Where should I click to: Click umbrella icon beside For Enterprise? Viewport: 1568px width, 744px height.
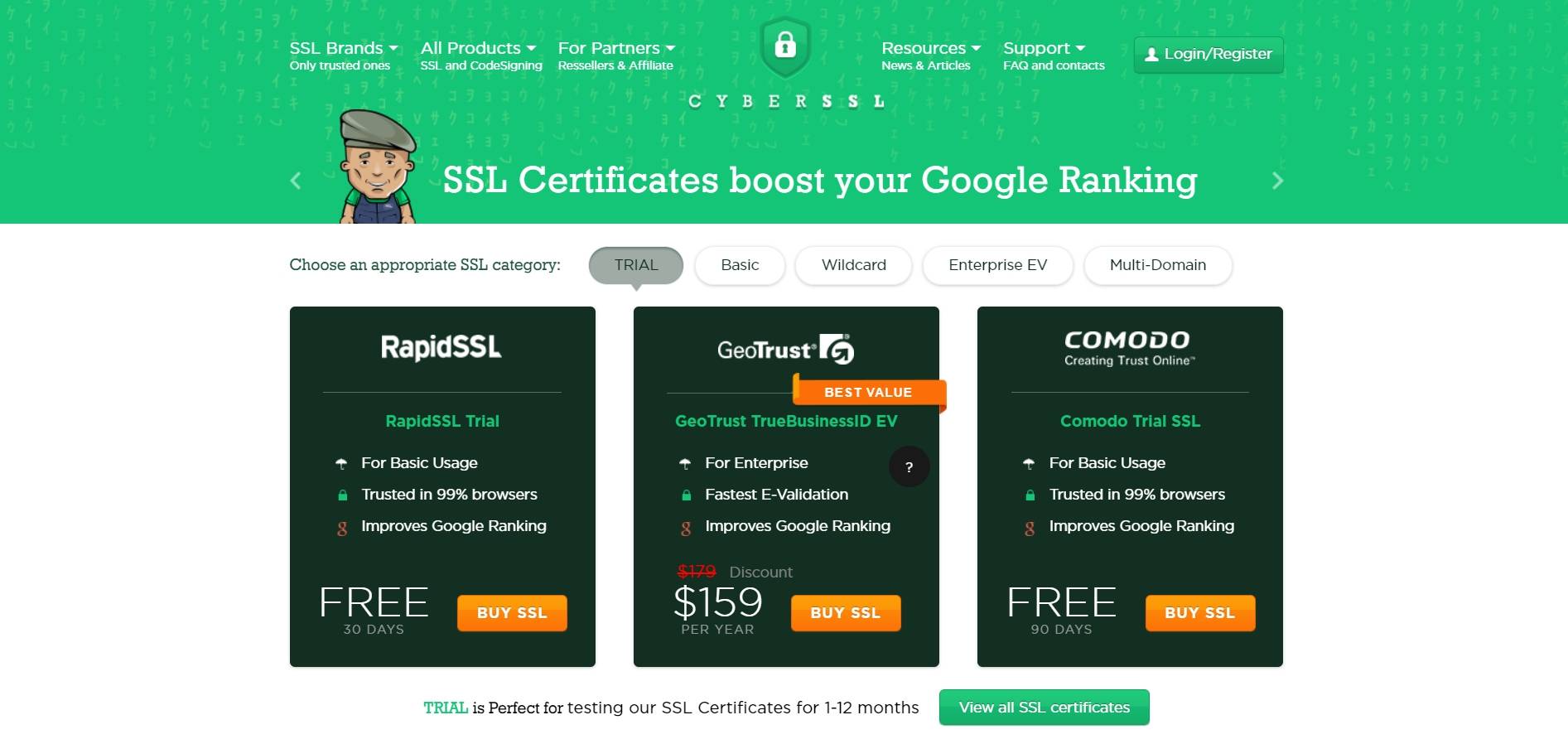pyautogui.click(x=685, y=464)
